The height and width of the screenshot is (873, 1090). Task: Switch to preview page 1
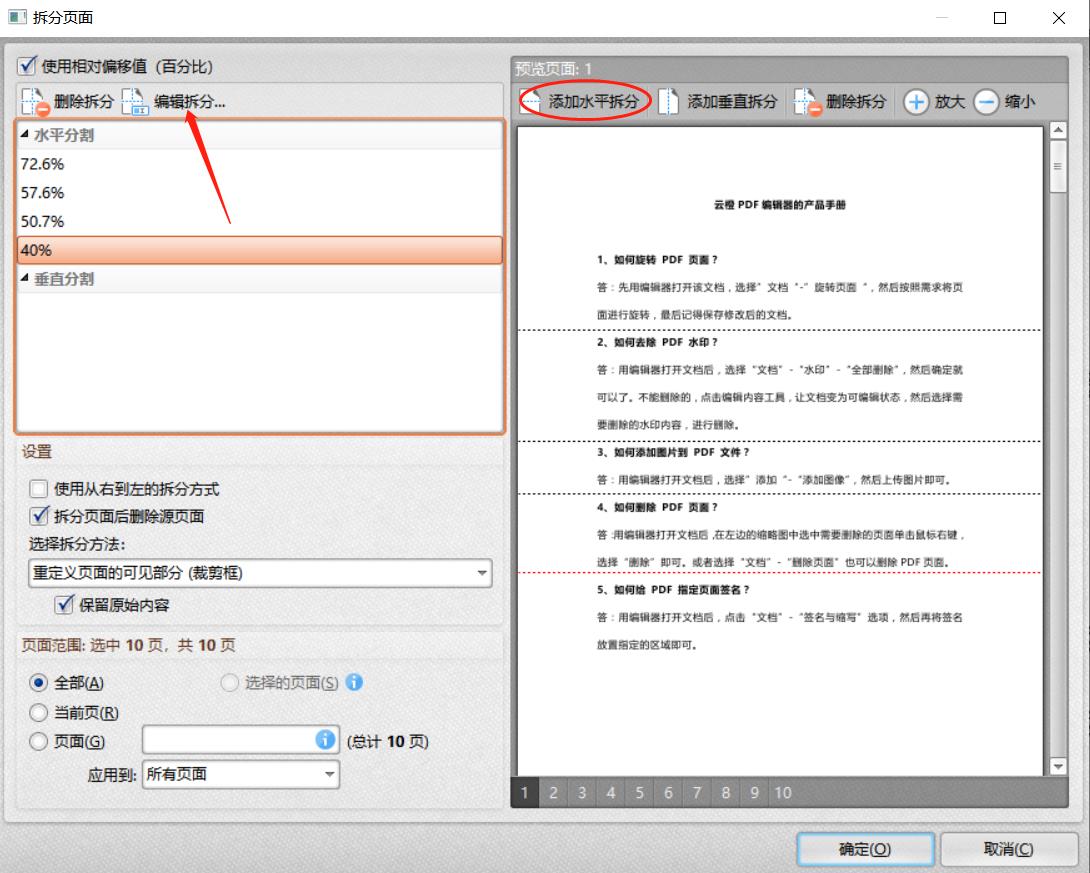(525, 792)
